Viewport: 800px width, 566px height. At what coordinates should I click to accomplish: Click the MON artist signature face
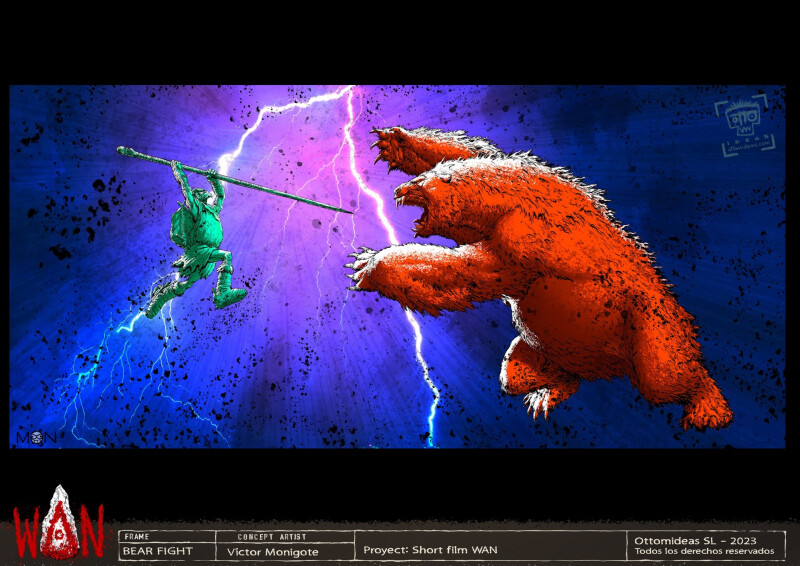coord(35,438)
